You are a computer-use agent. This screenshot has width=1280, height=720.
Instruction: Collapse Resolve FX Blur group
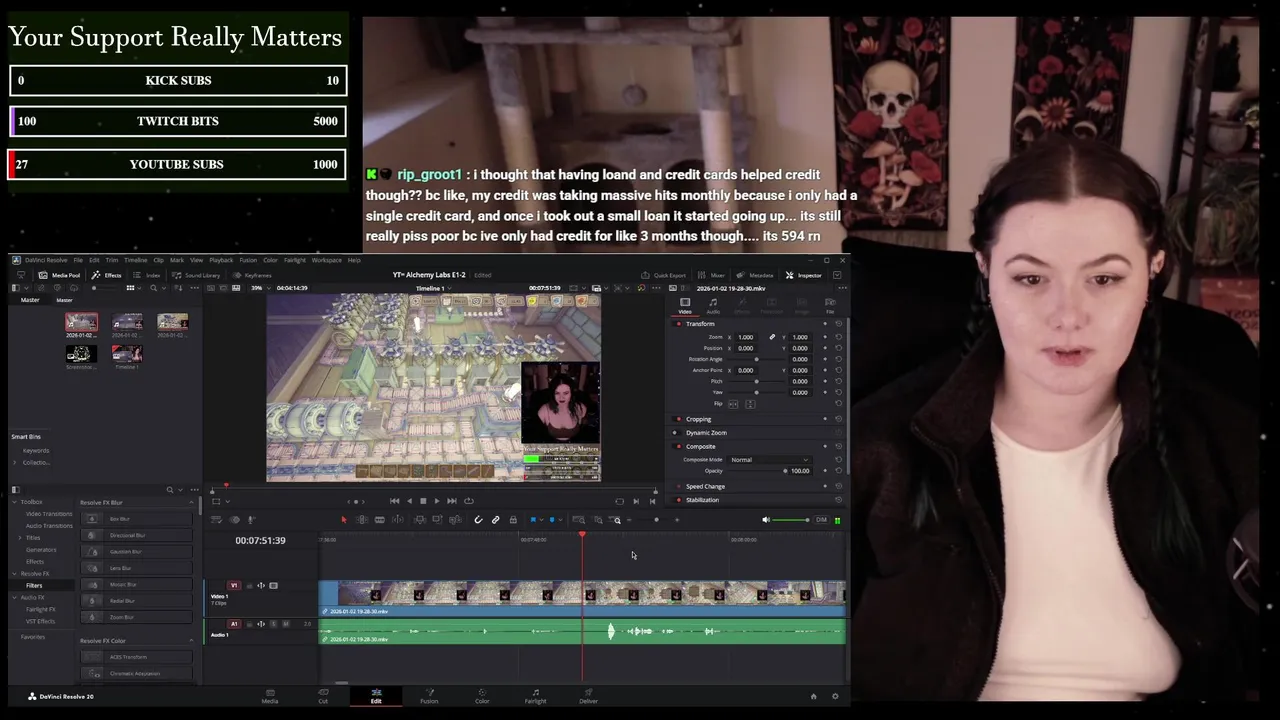(x=191, y=502)
